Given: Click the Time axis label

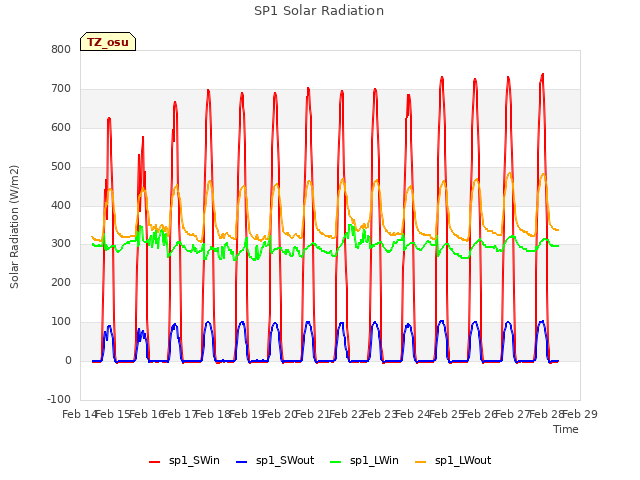Looking at the screenshot, I should [x=565, y=429].
